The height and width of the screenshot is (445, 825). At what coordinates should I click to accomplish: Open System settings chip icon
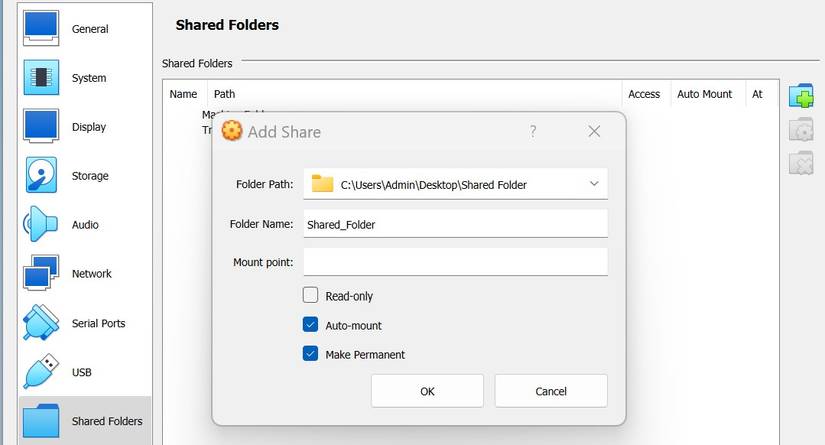[41, 78]
